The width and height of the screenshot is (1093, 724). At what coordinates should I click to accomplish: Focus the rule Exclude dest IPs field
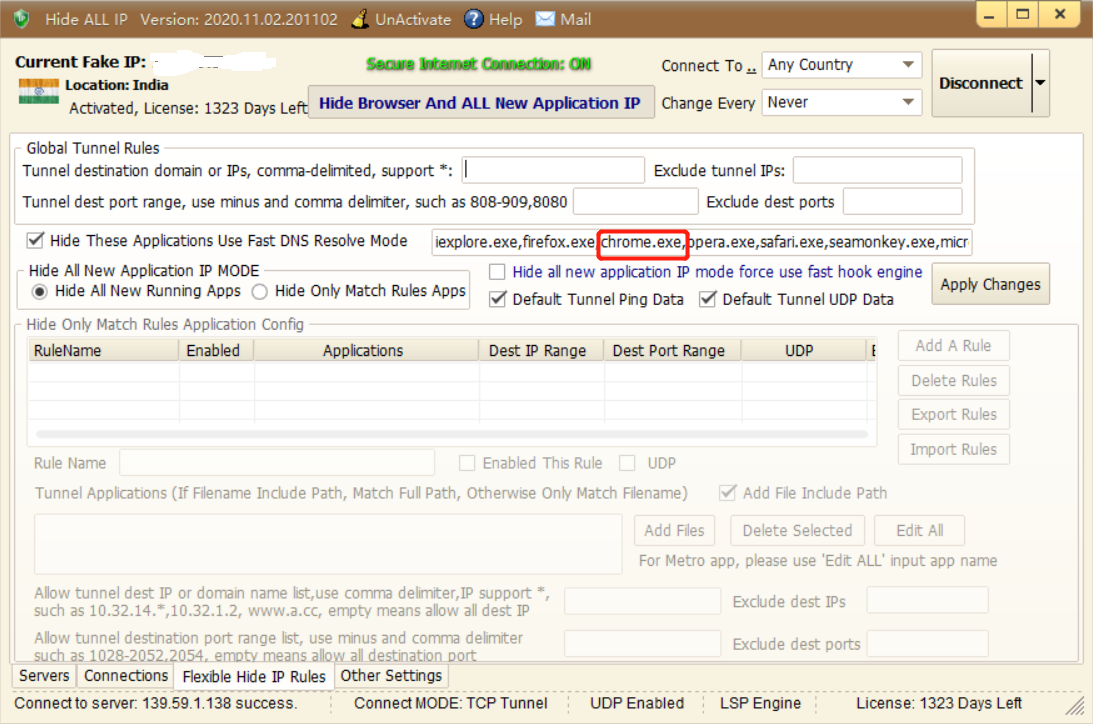pyautogui.click(x=927, y=601)
